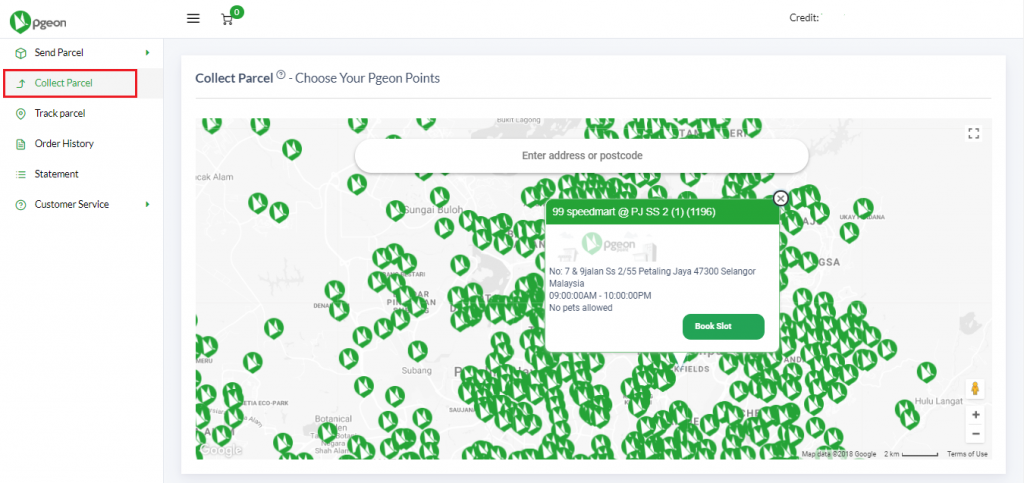Viewport: 1024px width, 483px height.
Task: Zoom in on the map
Action: (976, 414)
